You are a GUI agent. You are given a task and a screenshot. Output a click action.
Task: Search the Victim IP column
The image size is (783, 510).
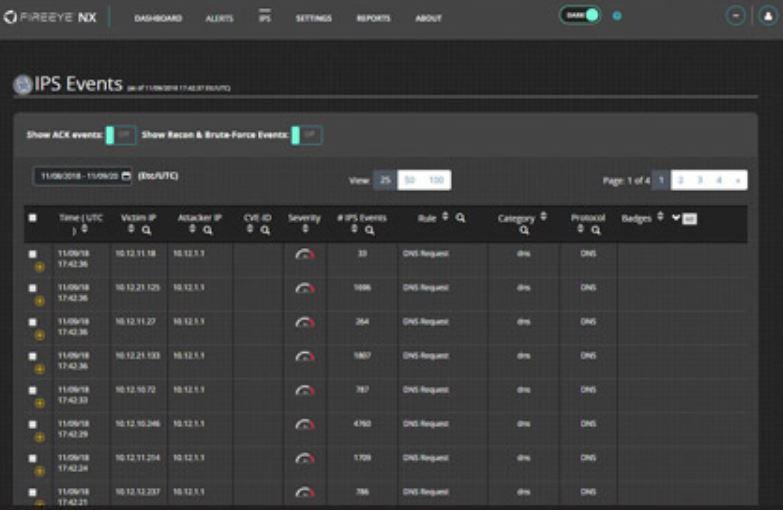pos(146,230)
